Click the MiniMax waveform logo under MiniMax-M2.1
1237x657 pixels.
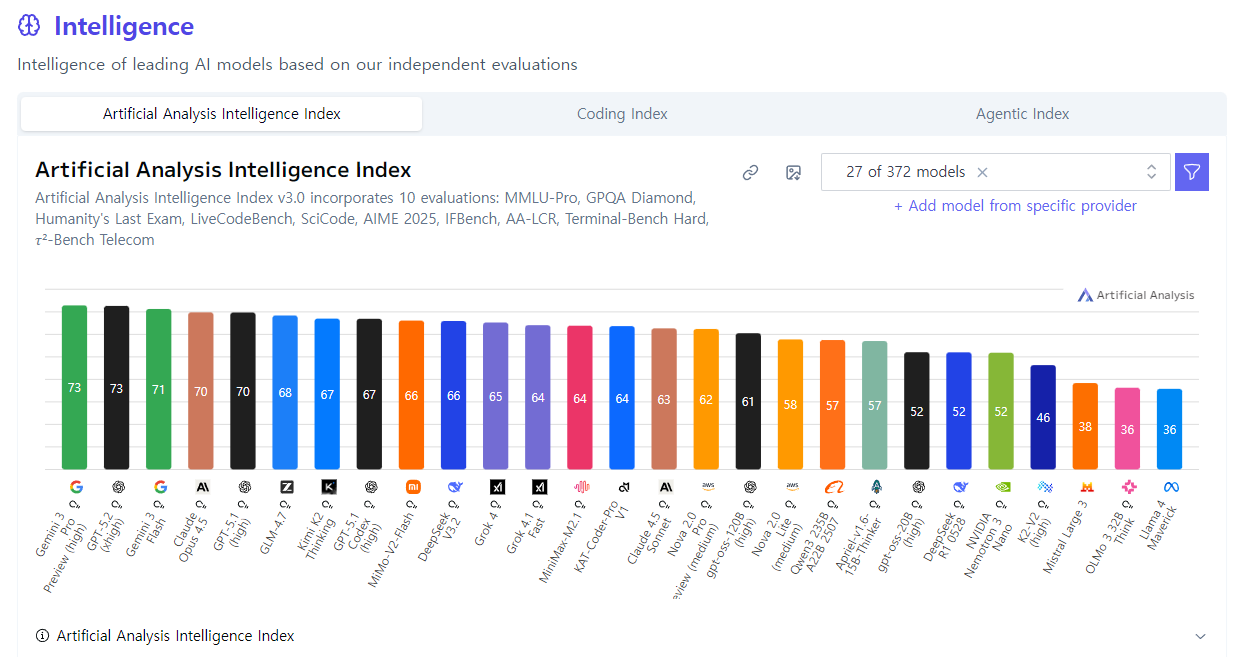(580, 487)
